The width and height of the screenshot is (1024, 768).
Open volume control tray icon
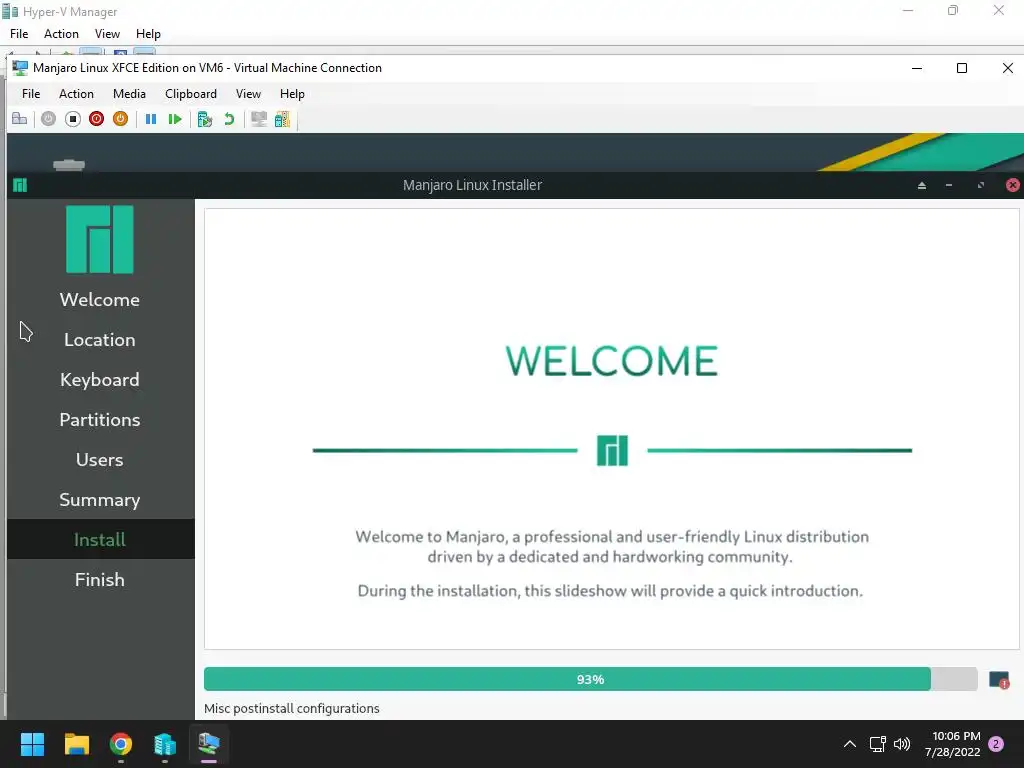coord(902,744)
